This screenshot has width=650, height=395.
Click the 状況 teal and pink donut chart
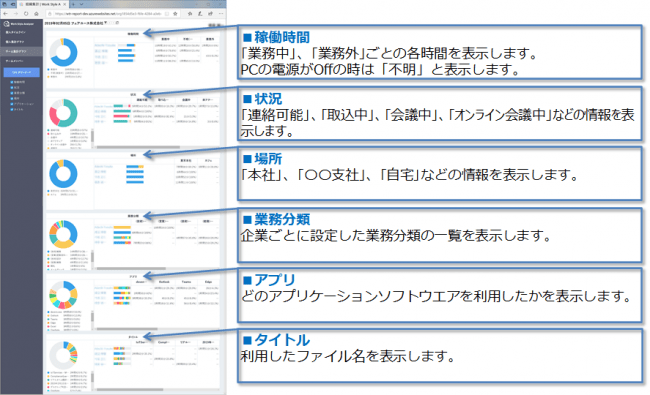point(63,113)
